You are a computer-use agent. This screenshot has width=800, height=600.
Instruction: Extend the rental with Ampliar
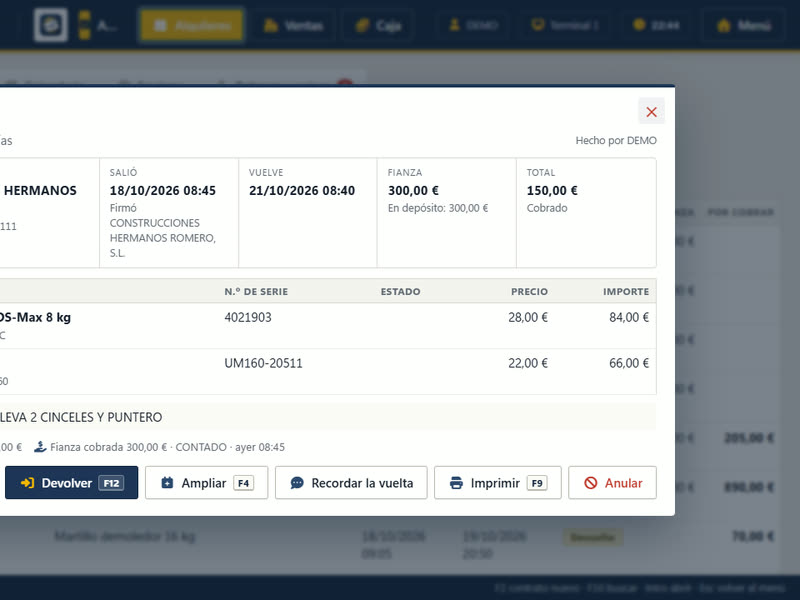tap(206, 483)
